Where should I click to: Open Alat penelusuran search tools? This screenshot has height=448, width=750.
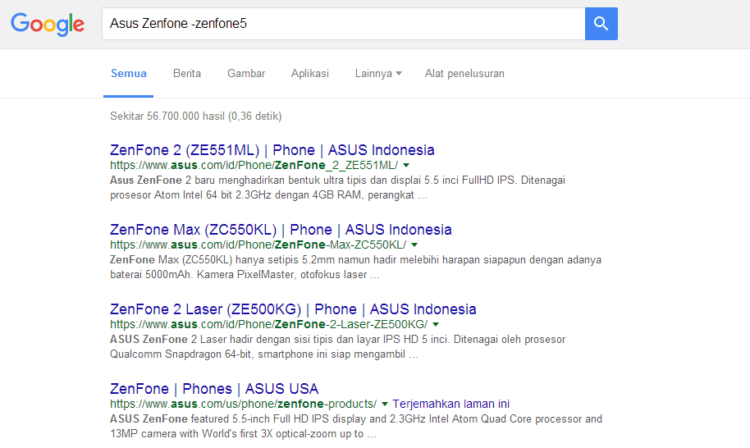[x=464, y=74]
